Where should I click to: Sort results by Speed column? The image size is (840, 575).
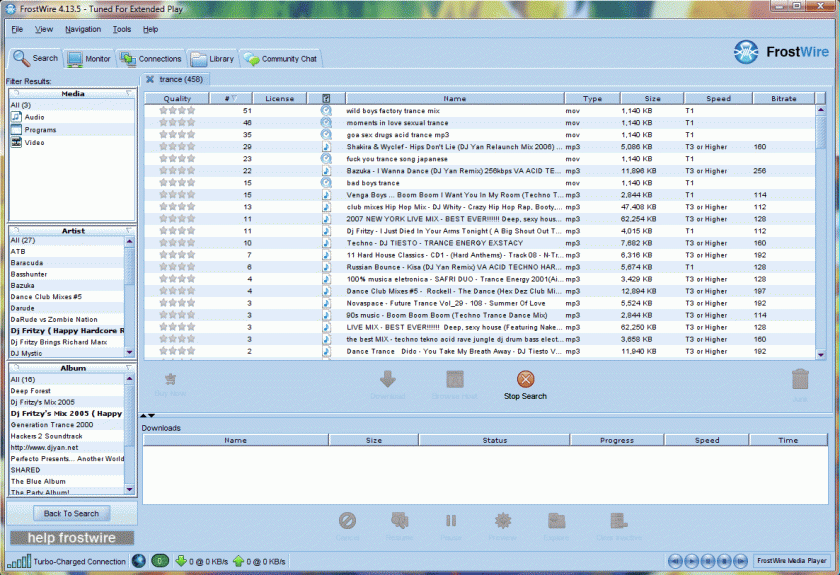pyautogui.click(x=718, y=99)
